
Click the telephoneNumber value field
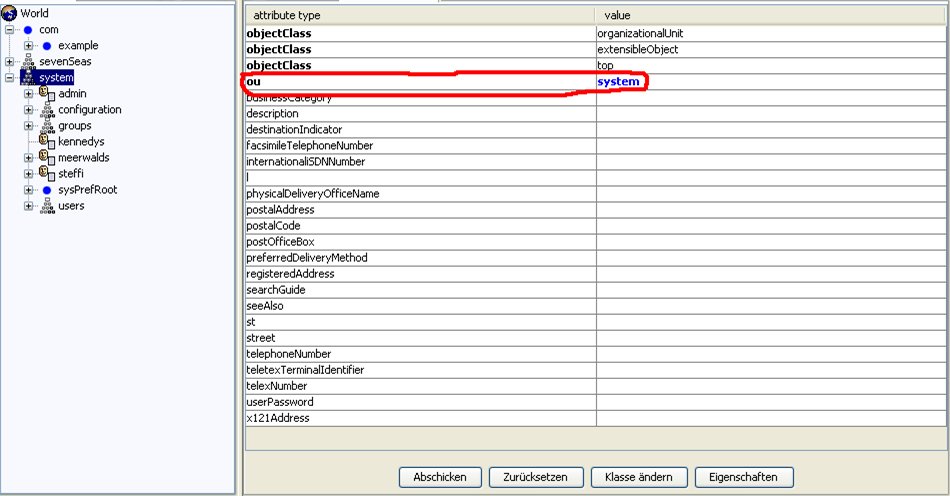click(x=771, y=354)
